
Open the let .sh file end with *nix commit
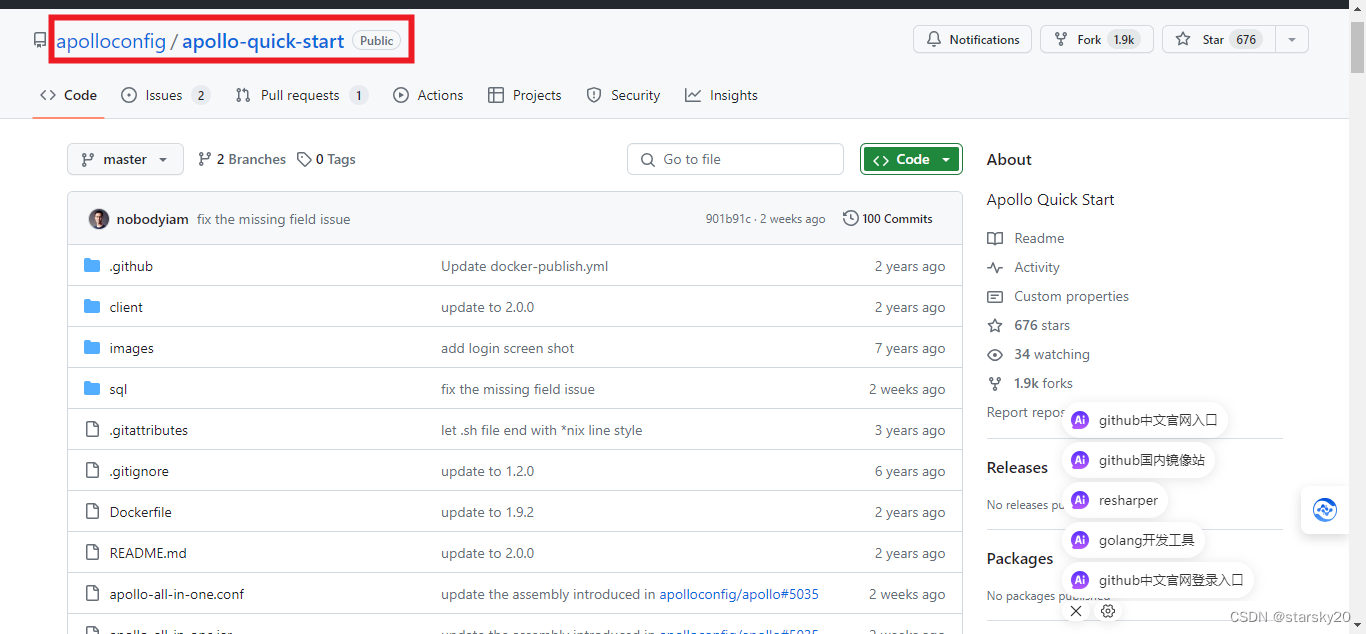pyautogui.click(x=541, y=430)
